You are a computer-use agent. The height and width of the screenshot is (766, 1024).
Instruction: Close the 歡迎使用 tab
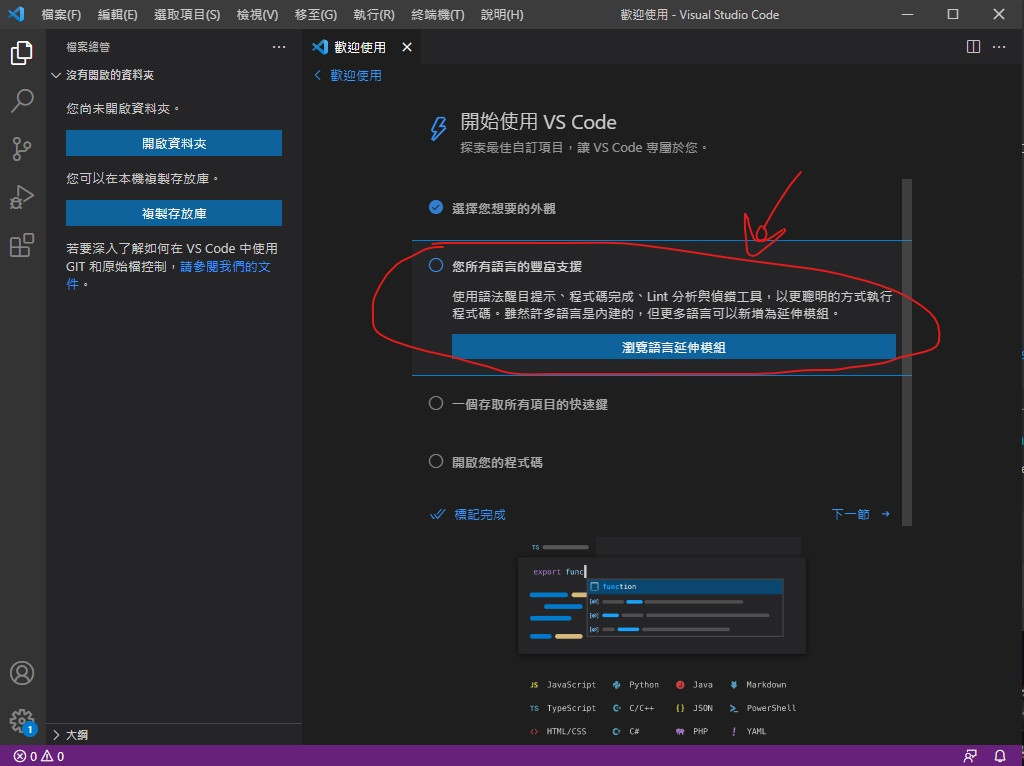pos(407,47)
